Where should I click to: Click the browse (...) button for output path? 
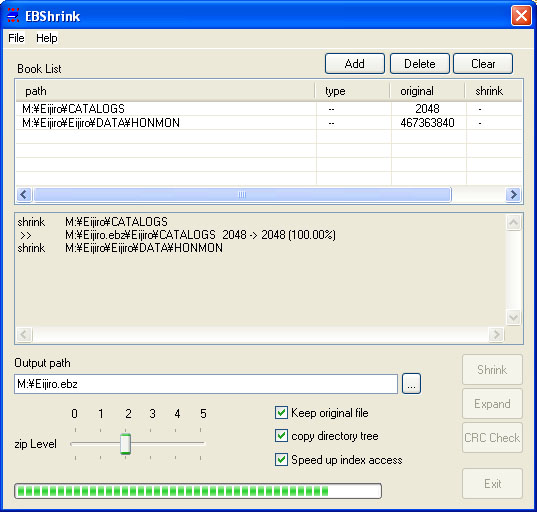[x=411, y=384]
